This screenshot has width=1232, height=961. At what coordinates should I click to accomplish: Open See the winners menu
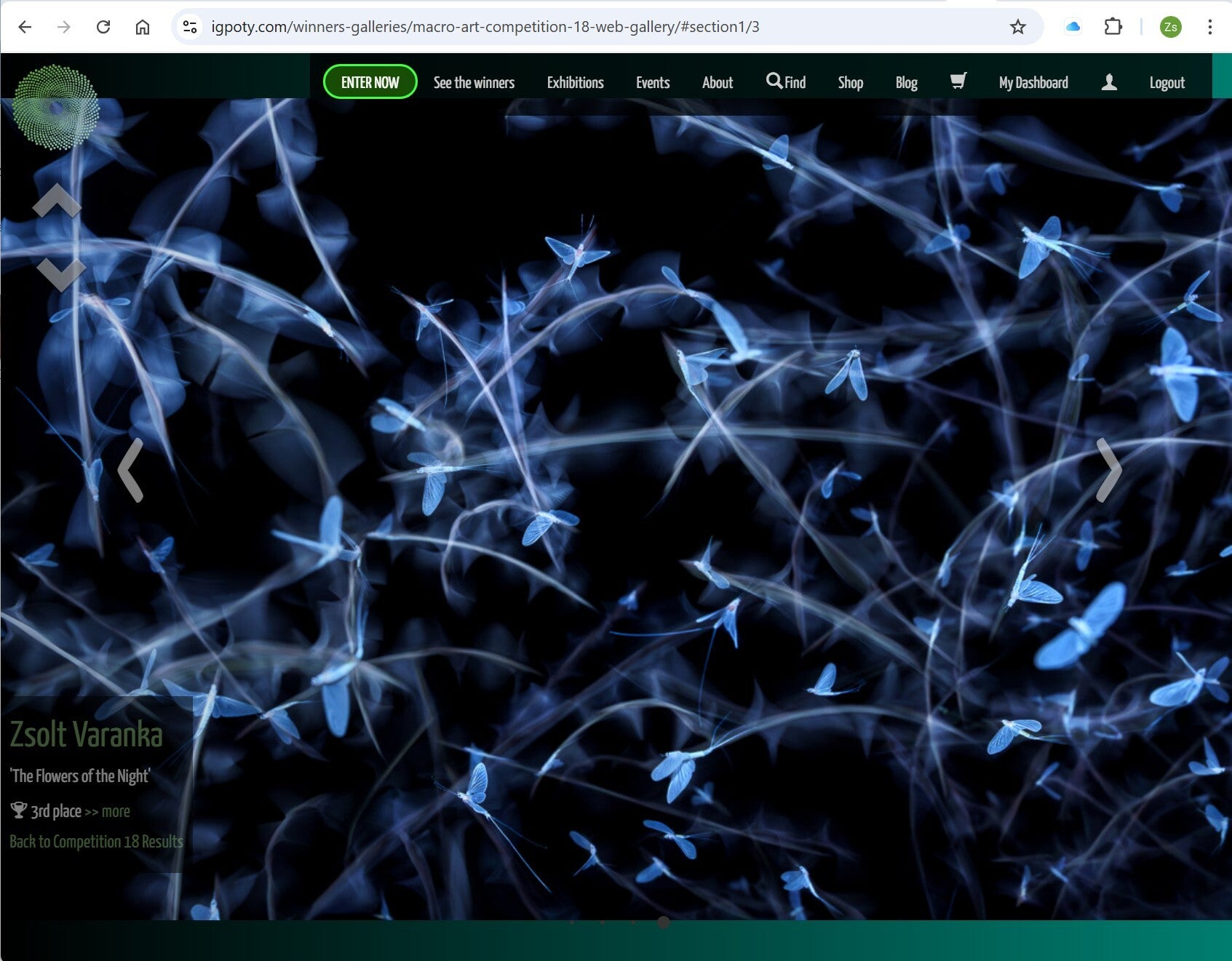(x=474, y=83)
